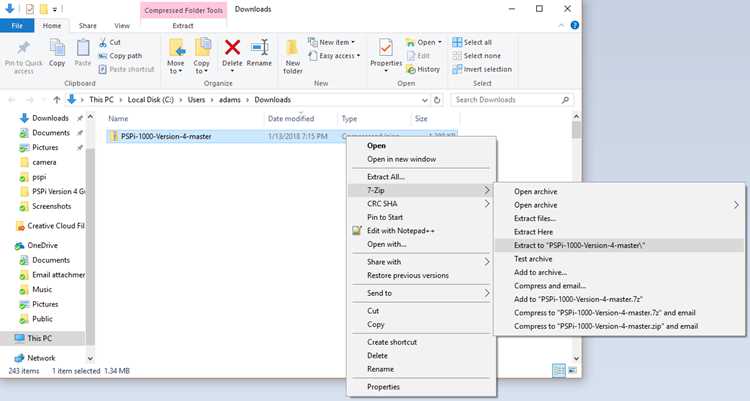Click the Copy icon in Clipboard group
Screen dimensions: 750x401
(57, 48)
